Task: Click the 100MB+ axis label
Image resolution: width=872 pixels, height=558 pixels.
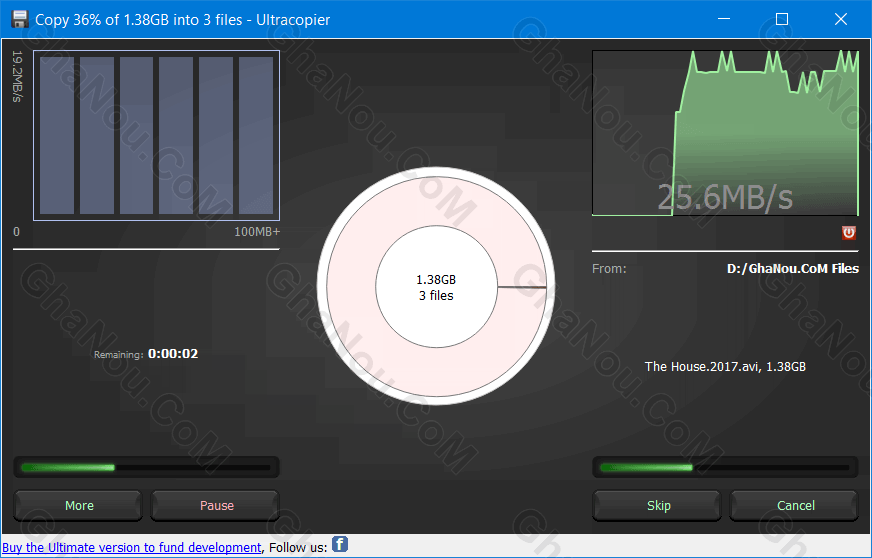Action: pos(257,231)
